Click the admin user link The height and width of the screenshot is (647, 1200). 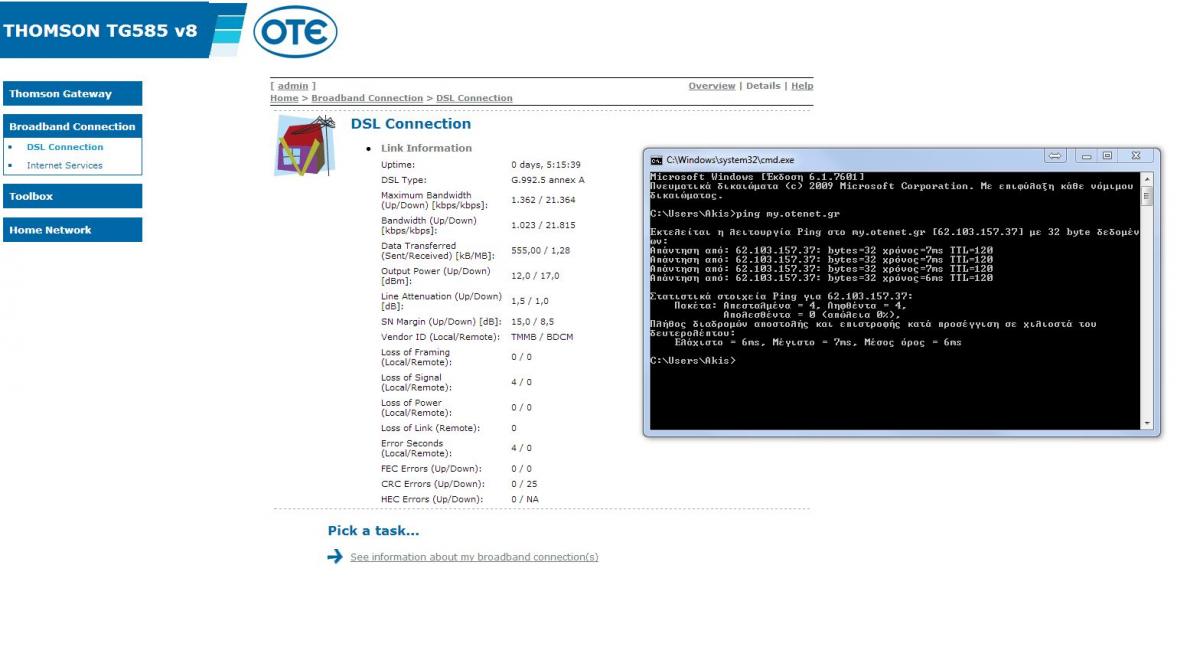coord(293,86)
